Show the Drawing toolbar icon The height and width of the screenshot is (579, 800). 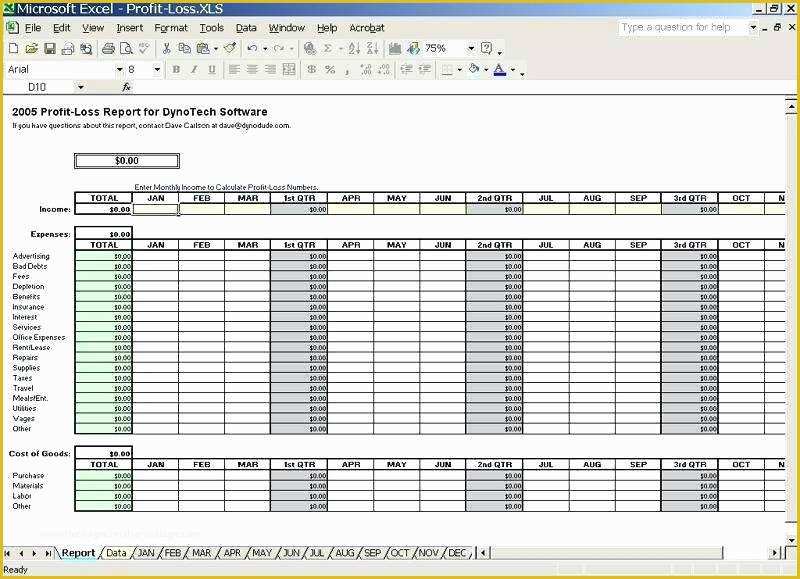[x=413, y=48]
